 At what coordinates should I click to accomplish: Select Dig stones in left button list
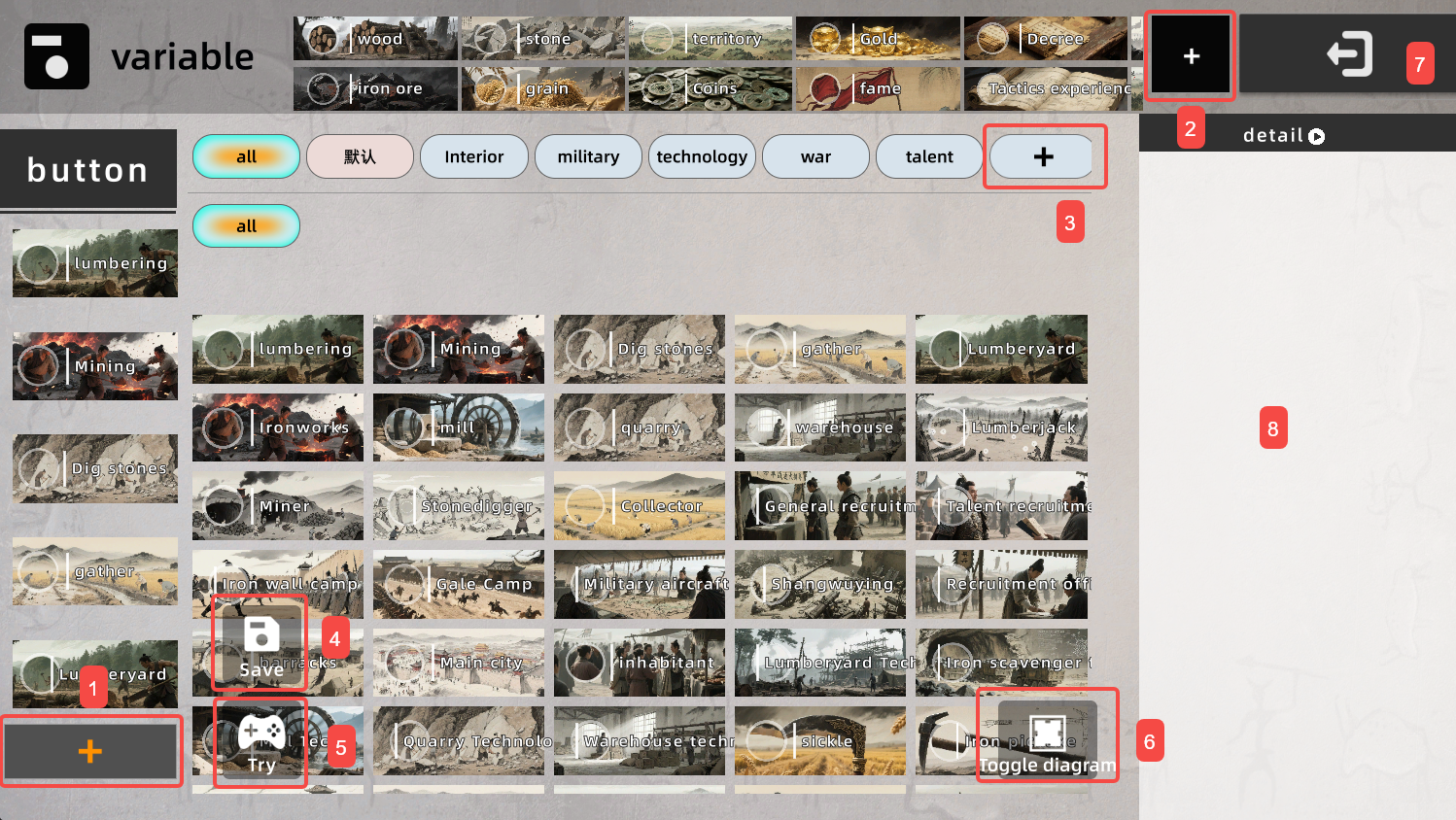click(x=95, y=468)
